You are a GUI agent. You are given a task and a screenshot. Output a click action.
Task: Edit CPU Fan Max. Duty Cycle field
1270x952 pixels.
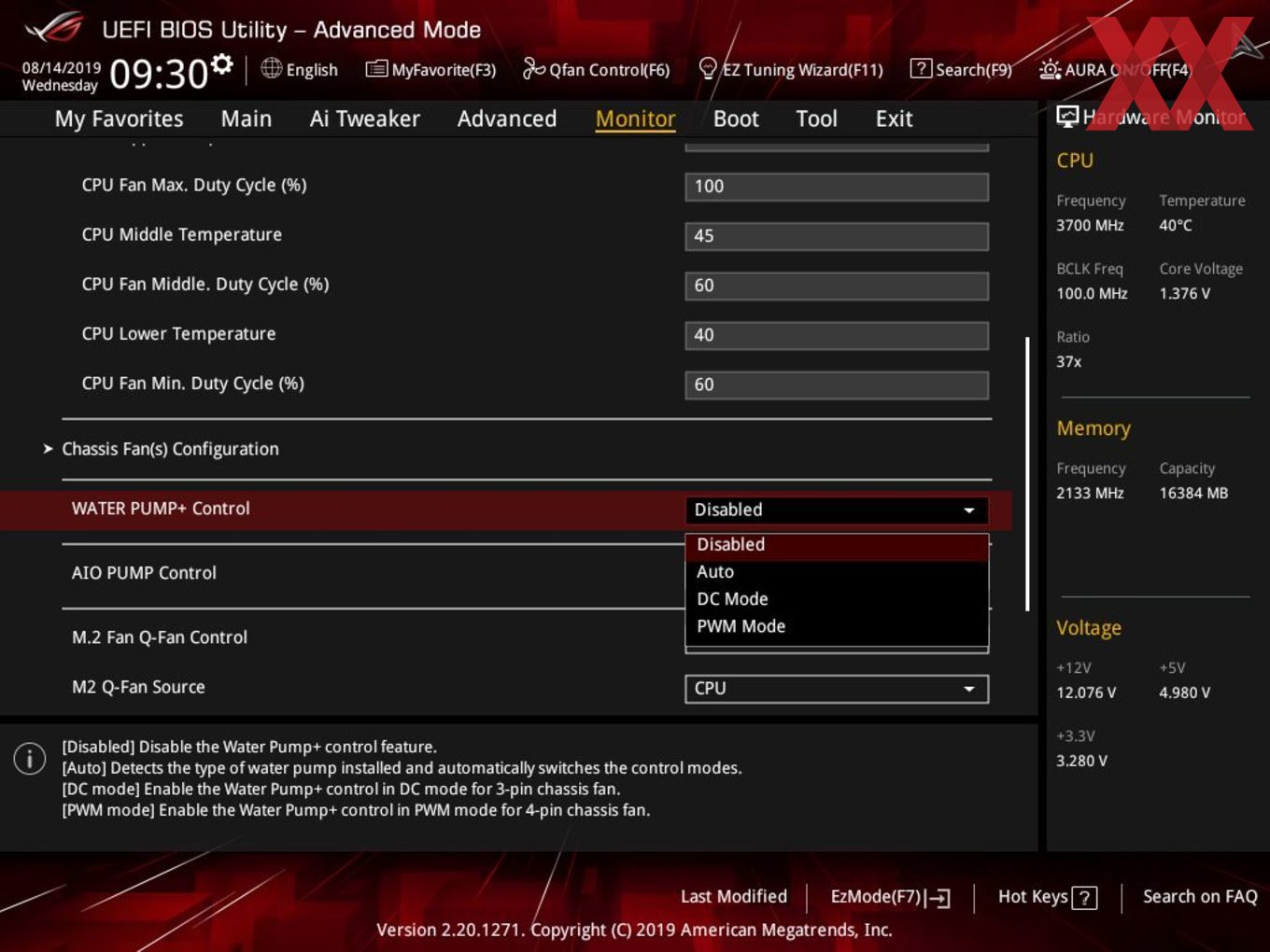[x=836, y=187]
